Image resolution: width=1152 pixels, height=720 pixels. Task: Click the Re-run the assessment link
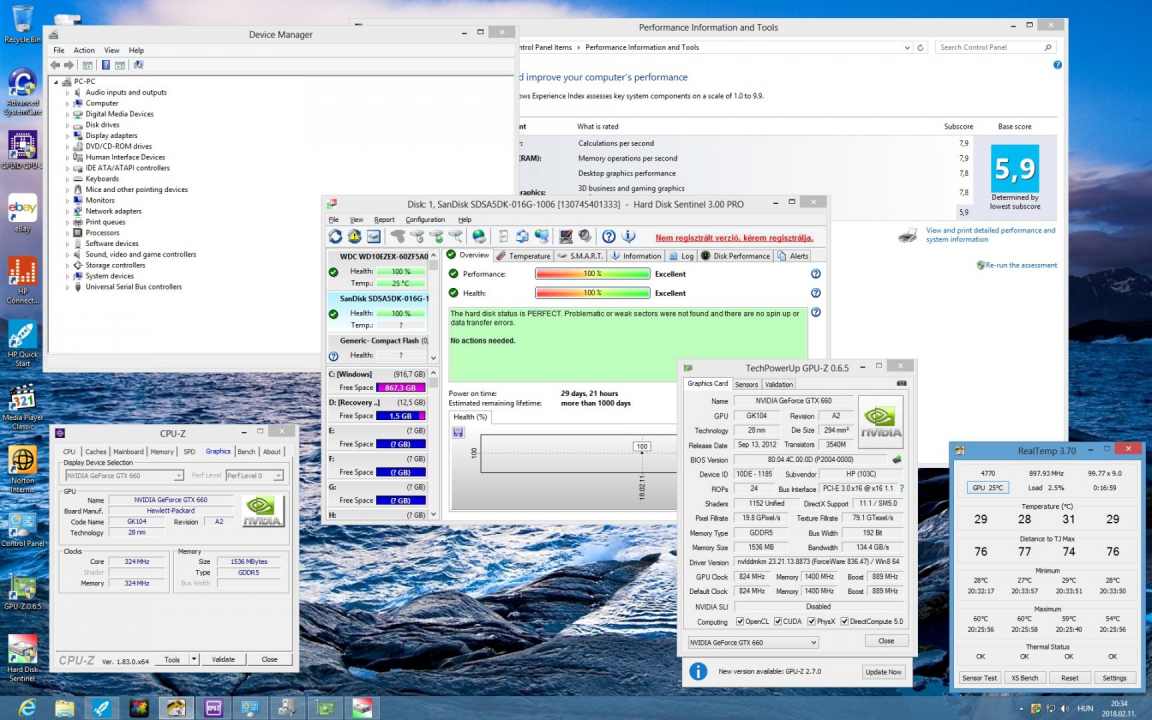(1020, 265)
